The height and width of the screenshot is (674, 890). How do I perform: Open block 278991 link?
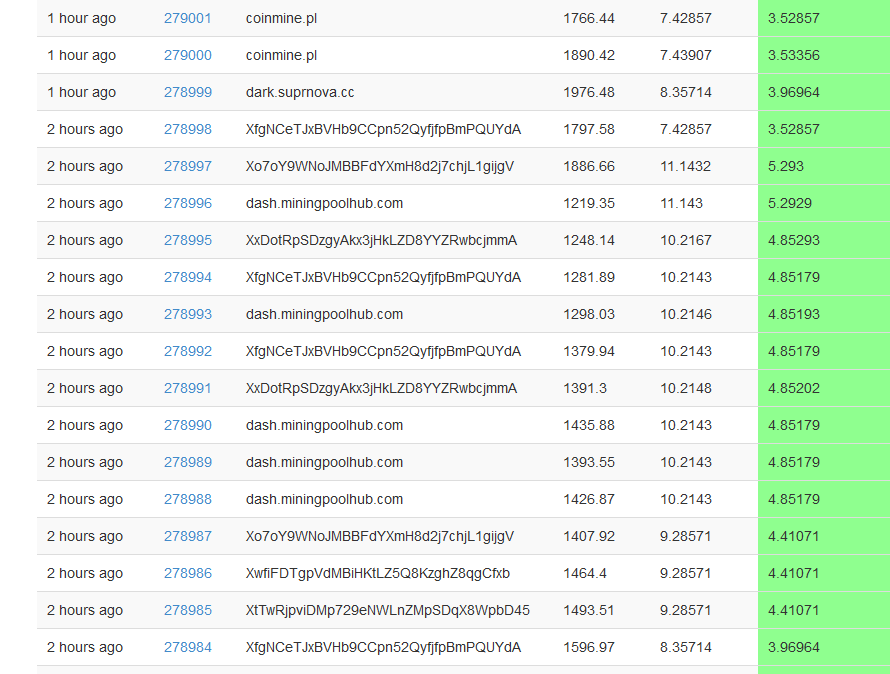point(187,388)
